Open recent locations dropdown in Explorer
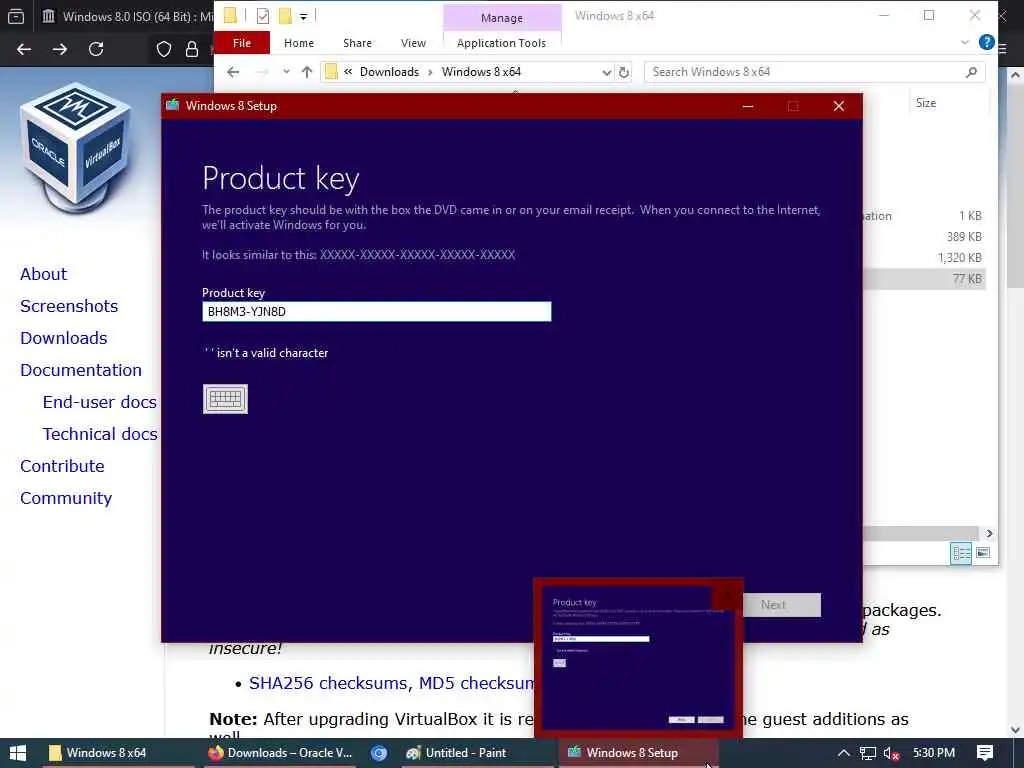This screenshot has height=768, width=1024. pyautogui.click(x=286, y=72)
